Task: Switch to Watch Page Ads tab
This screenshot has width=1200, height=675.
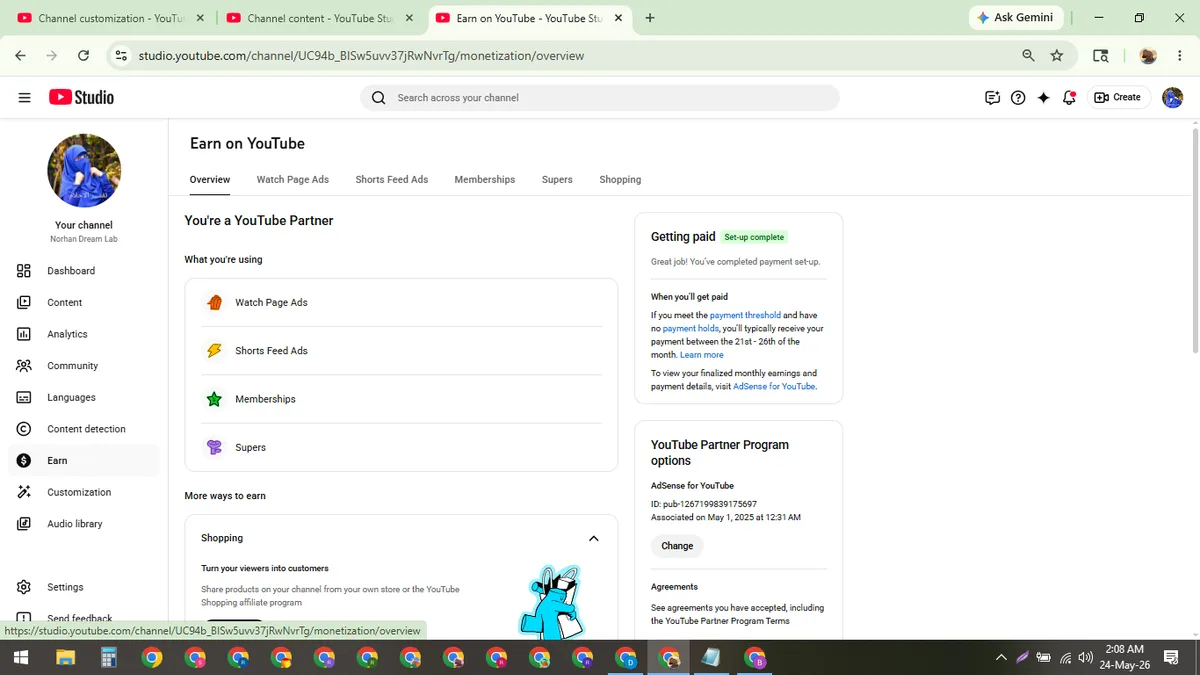Action: (x=292, y=180)
